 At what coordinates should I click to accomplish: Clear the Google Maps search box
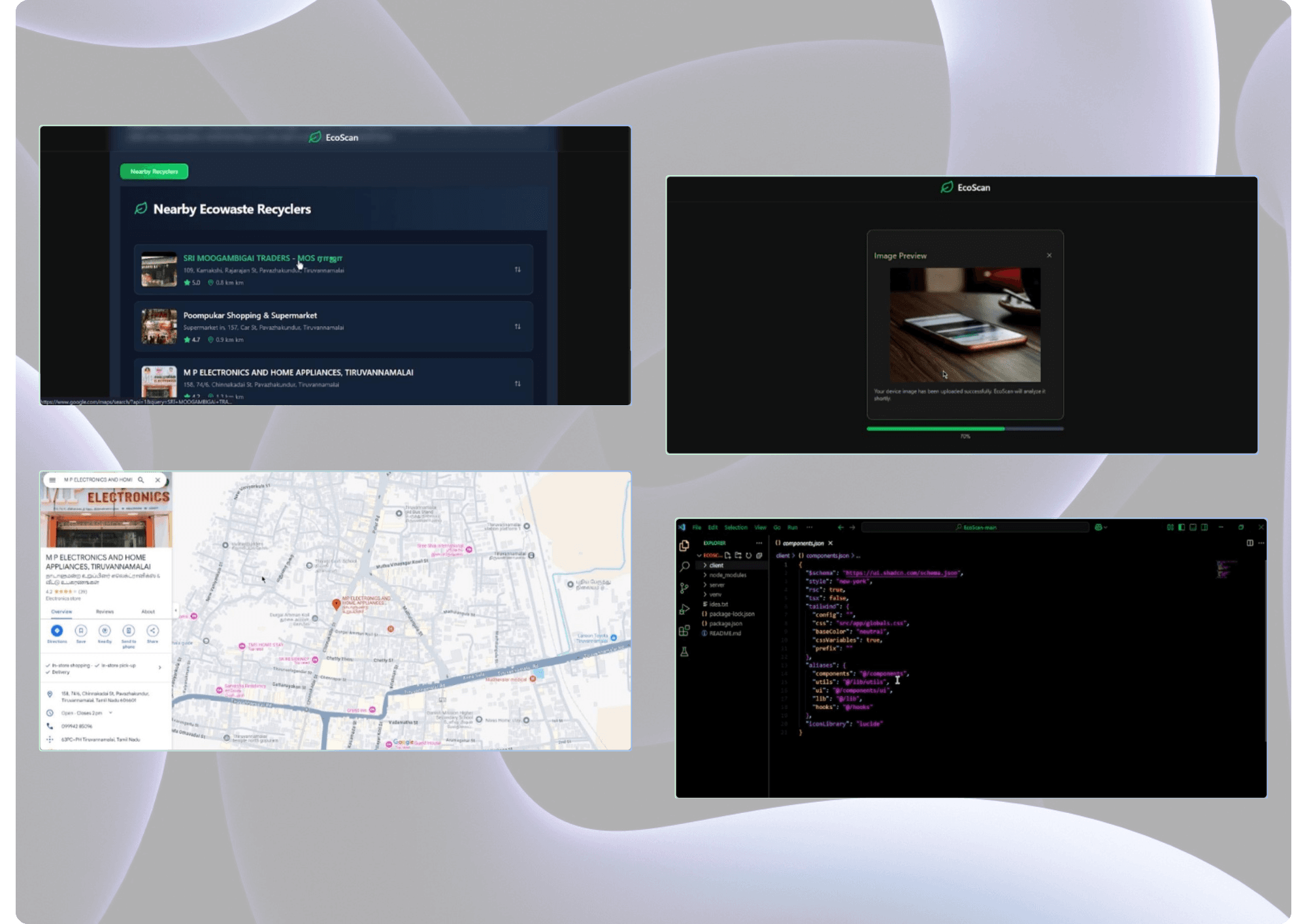tap(157, 480)
